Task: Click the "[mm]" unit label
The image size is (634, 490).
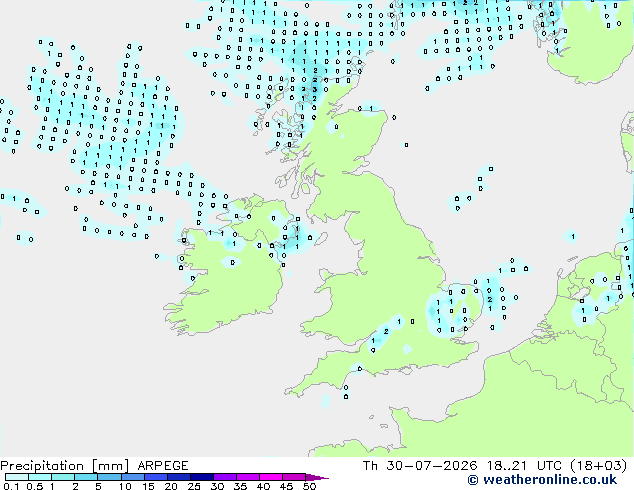Action: [110, 466]
